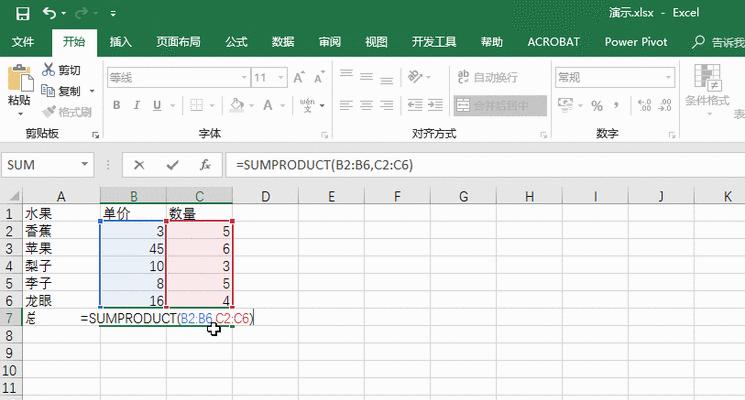This screenshot has height=400, width=745.
Task: Open the clipboard pane launcher
Action: pos(95,135)
